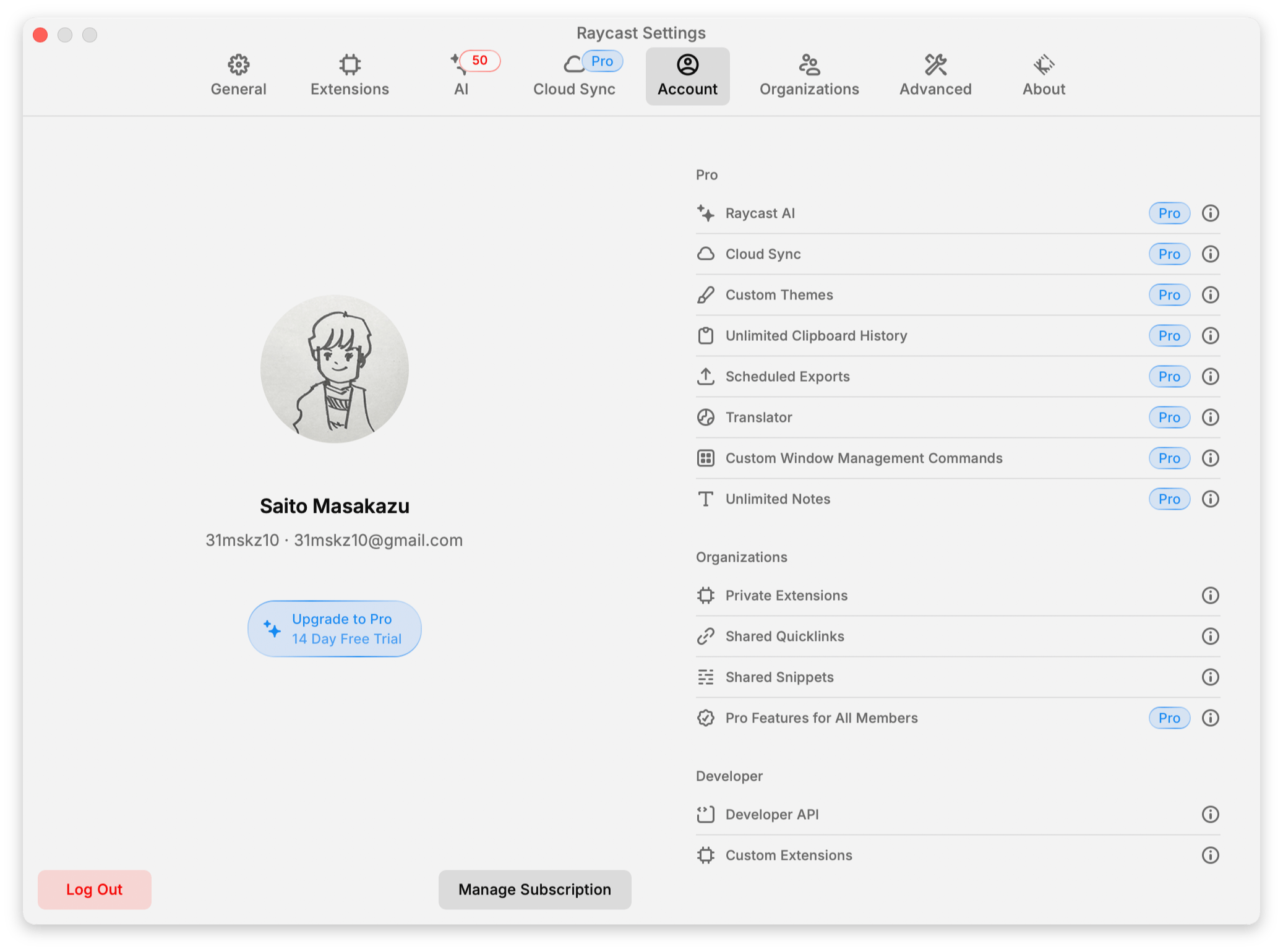The image size is (1283, 952).
Task: Click Upgrade to Pro free trial button
Action: [335, 629]
